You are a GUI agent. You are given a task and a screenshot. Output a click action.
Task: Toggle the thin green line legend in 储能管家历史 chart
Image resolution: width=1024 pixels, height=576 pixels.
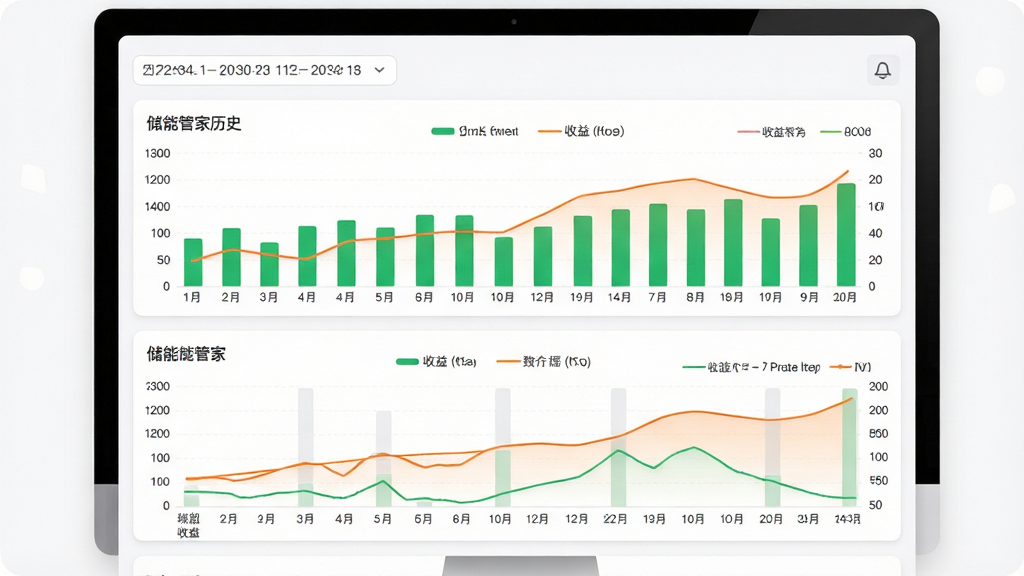846,132
